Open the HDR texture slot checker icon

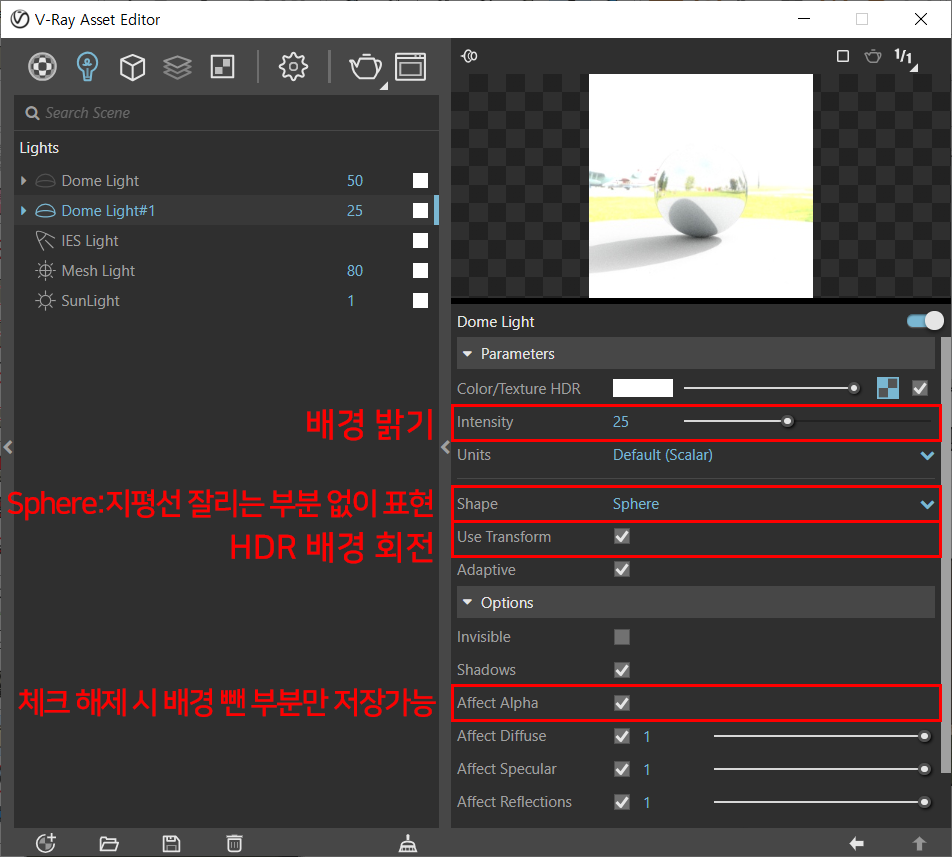888,388
